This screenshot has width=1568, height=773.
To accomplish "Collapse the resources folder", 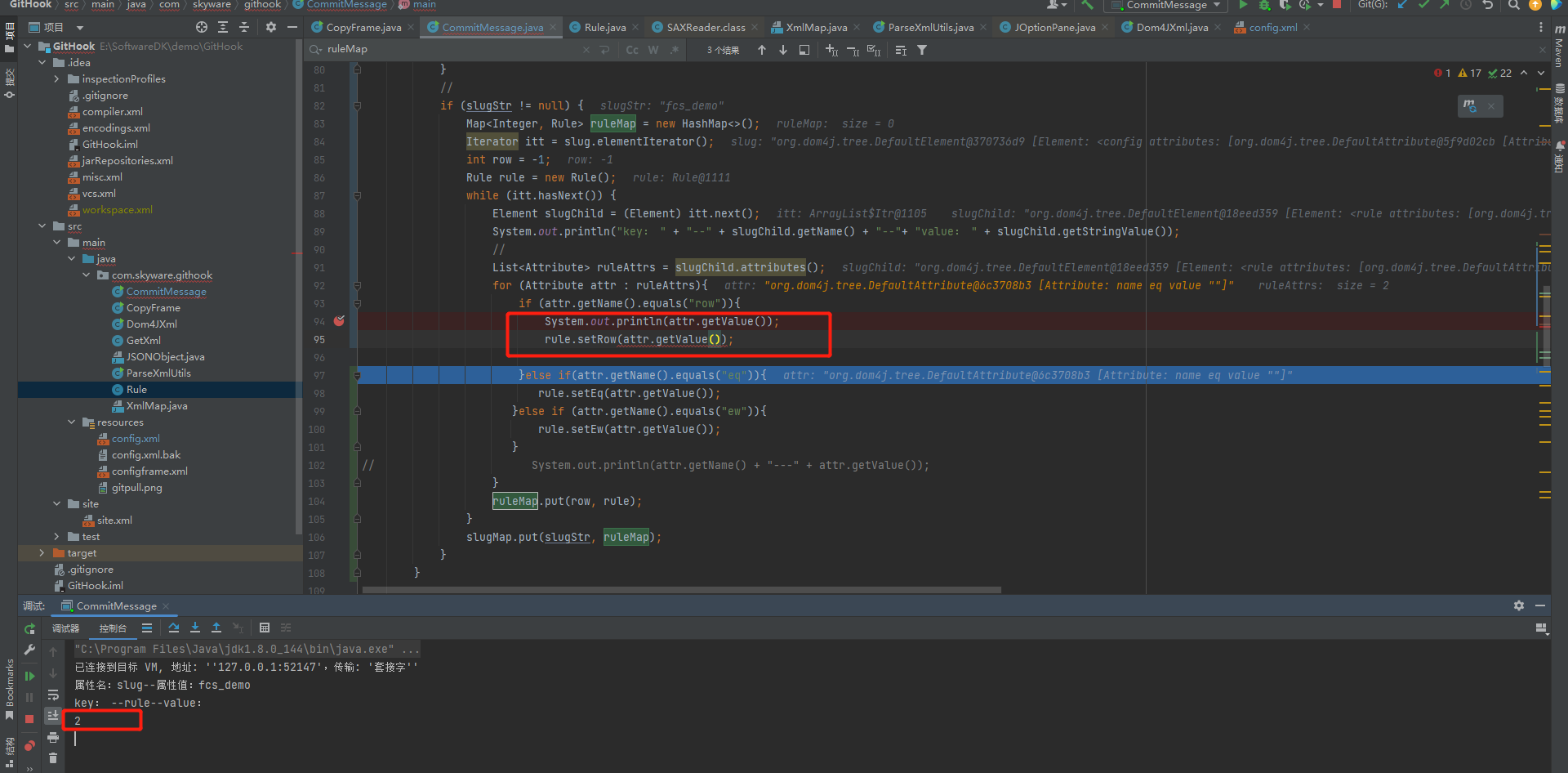I will (x=71, y=422).
